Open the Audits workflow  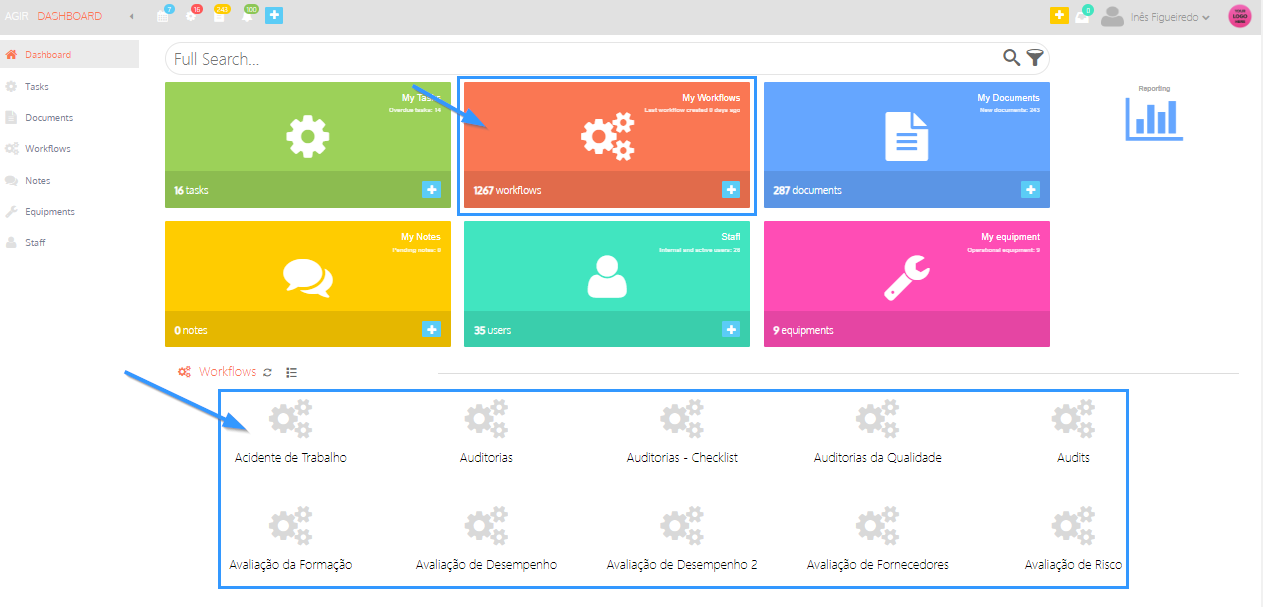point(1073,432)
